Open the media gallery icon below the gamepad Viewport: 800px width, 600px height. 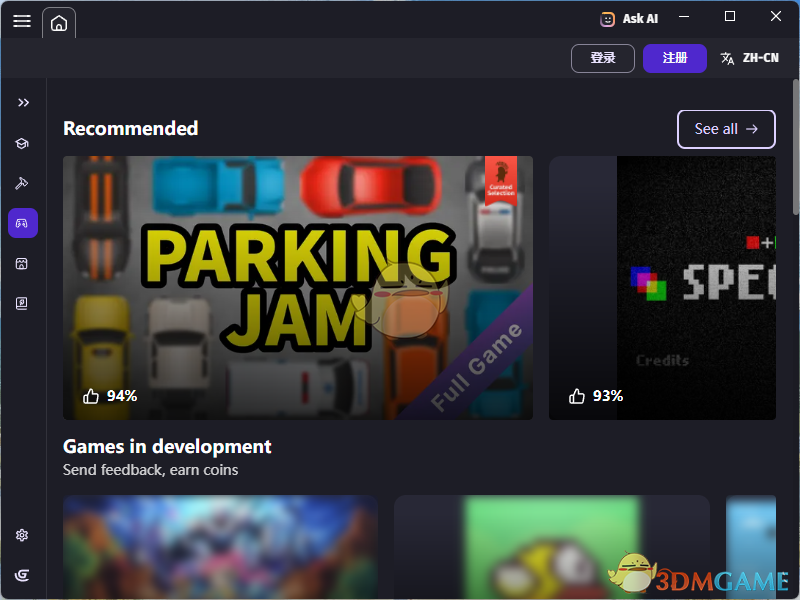(22, 263)
